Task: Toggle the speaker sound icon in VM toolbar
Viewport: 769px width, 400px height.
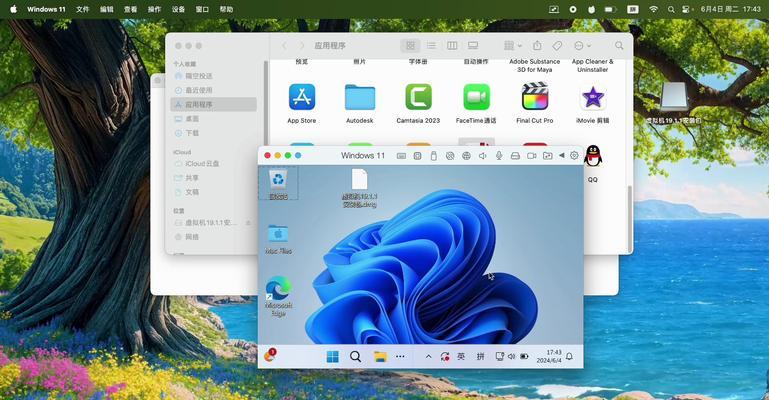Action: click(483, 156)
